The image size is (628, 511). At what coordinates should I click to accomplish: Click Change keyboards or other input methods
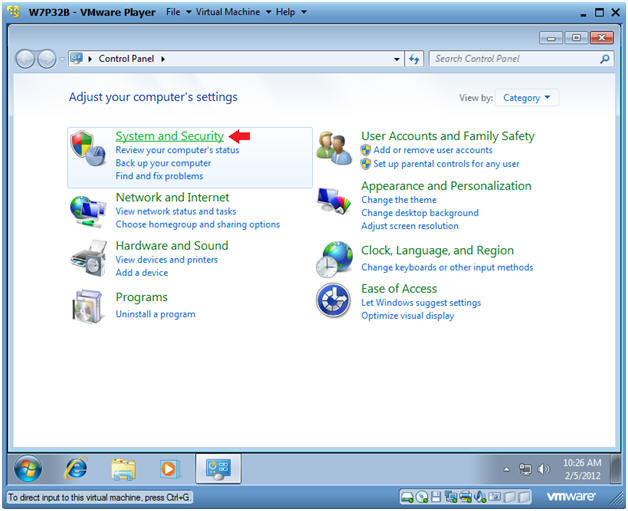click(x=447, y=268)
